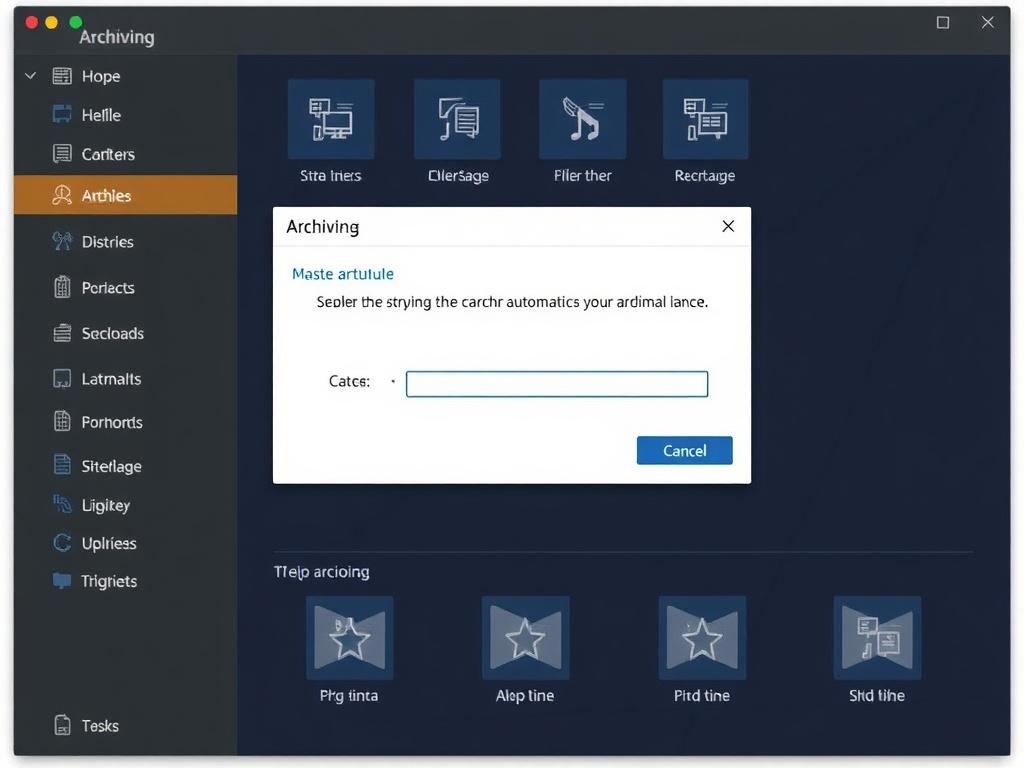The width and height of the screenshot is (1024, 768).
Task: Select the Uplriess sidebar entry
Action: point(108,544)
